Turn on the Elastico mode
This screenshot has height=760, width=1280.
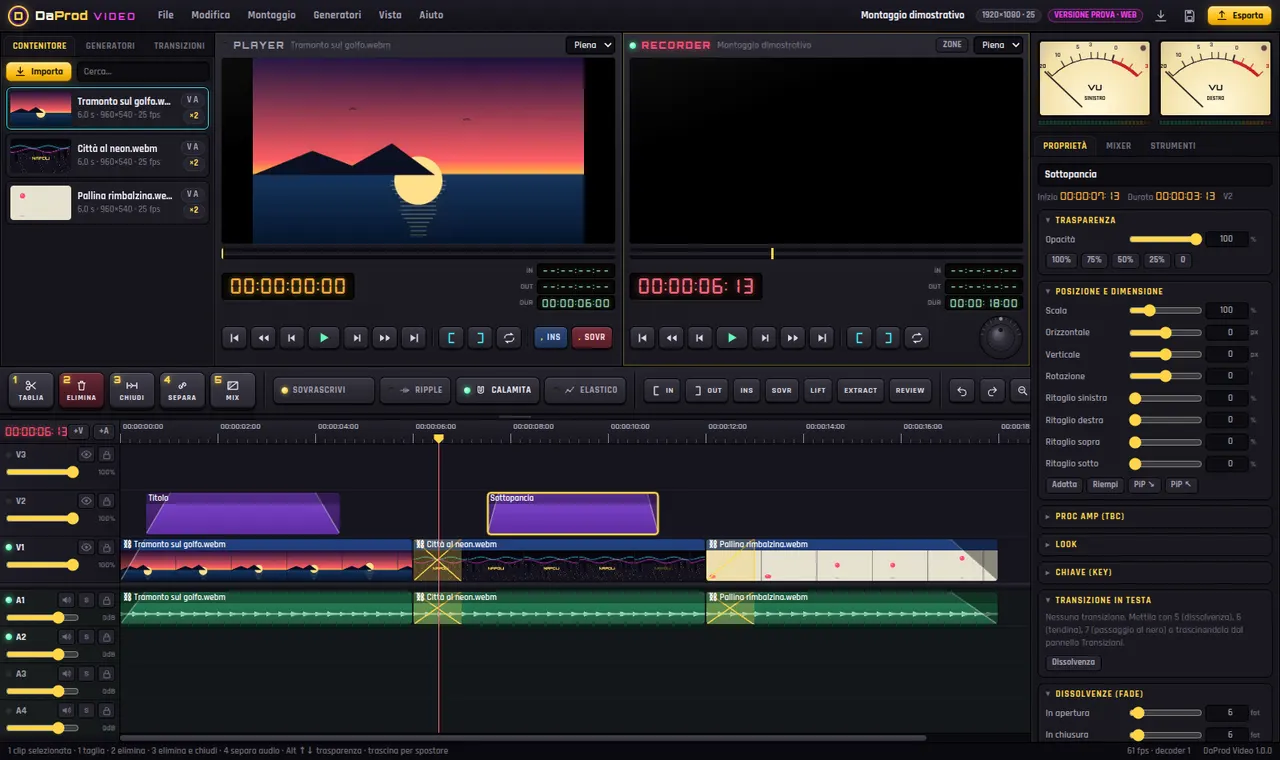585,390
